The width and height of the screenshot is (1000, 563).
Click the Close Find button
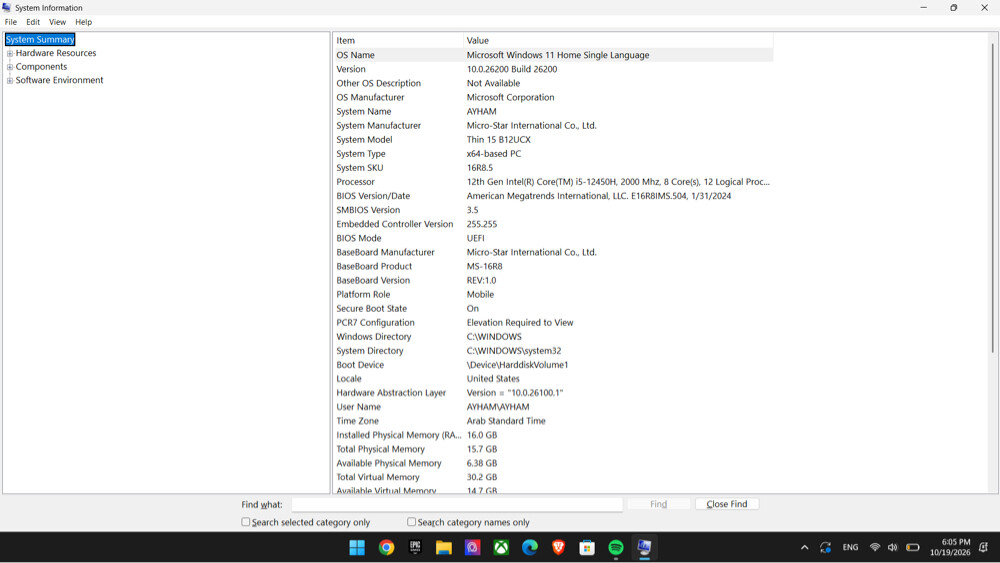[726, 504]
